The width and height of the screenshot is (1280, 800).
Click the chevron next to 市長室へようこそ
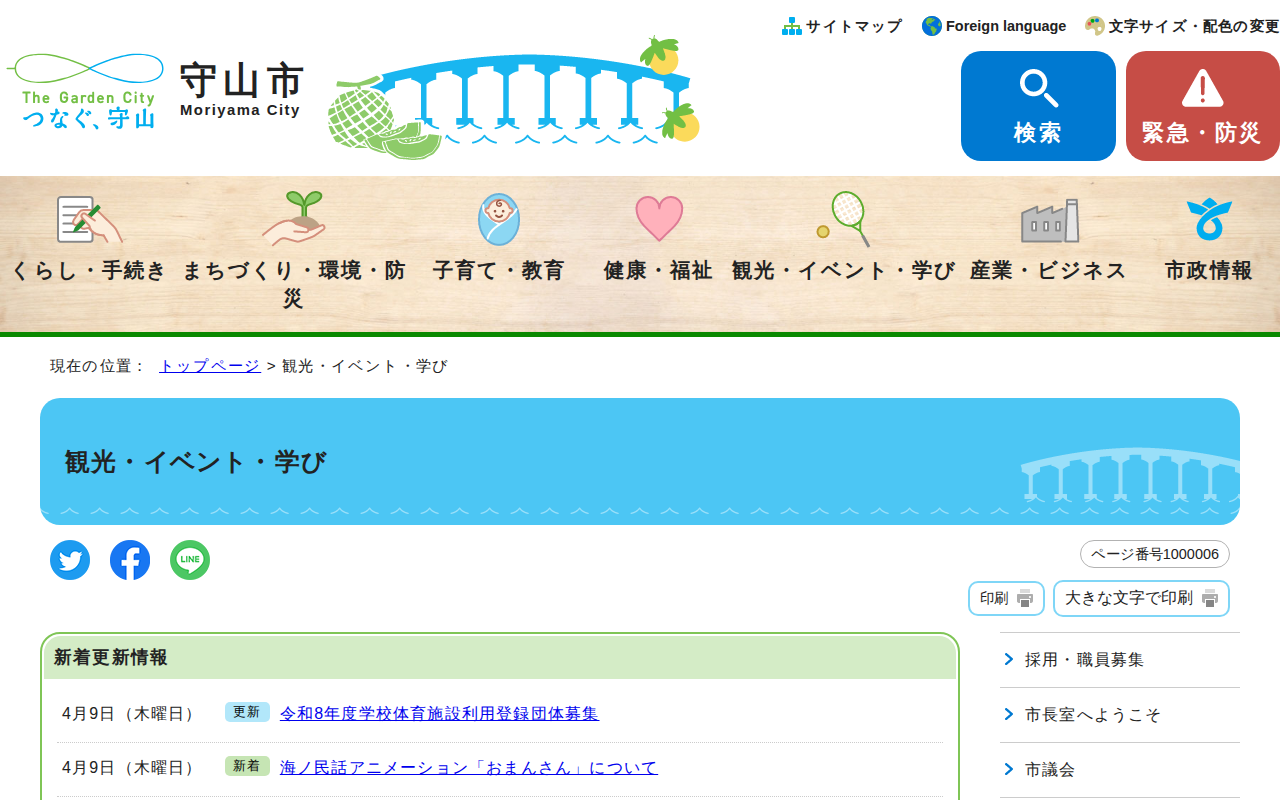pos(1009,714)
